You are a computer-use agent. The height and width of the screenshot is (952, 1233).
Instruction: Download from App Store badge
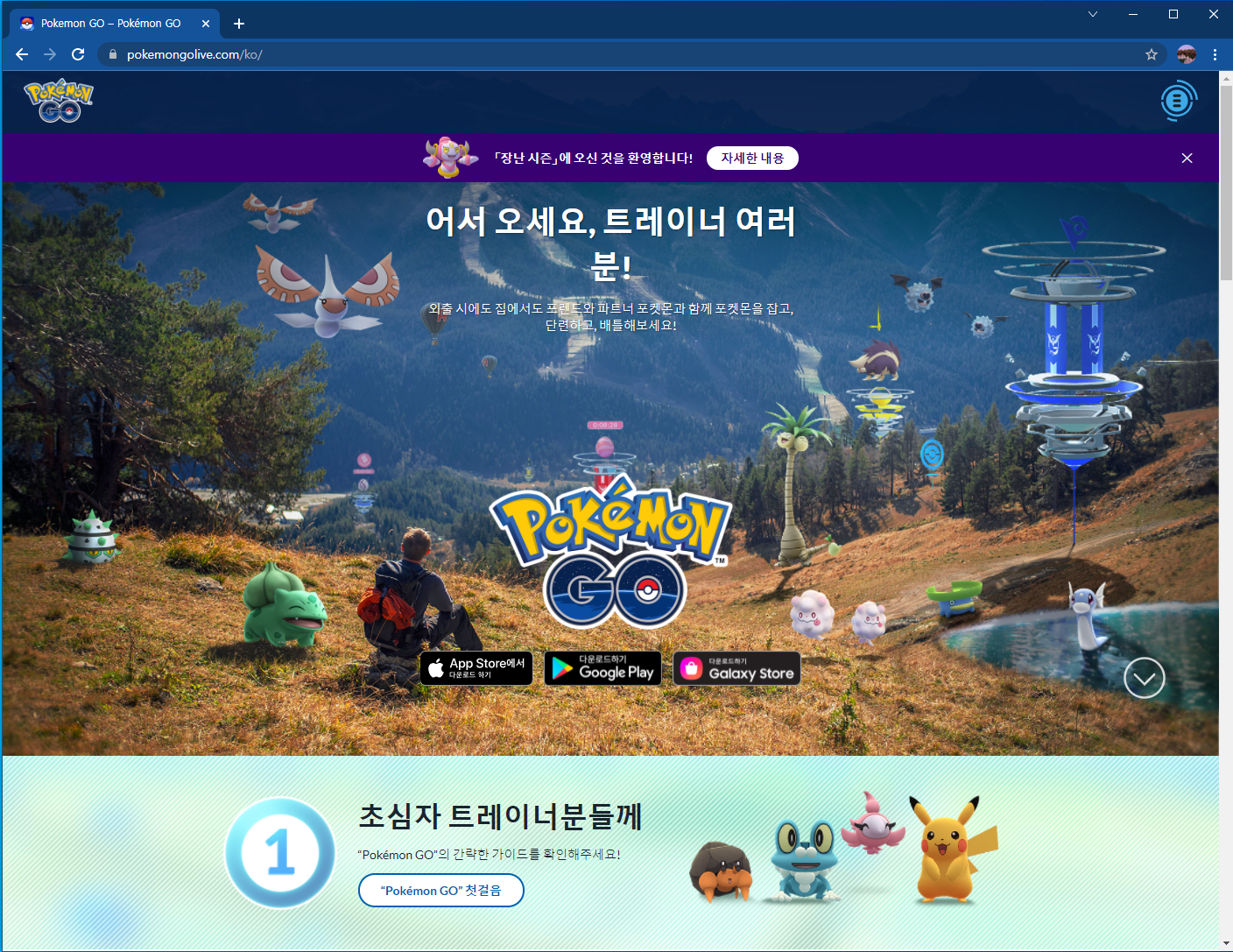tap(476, 668)
